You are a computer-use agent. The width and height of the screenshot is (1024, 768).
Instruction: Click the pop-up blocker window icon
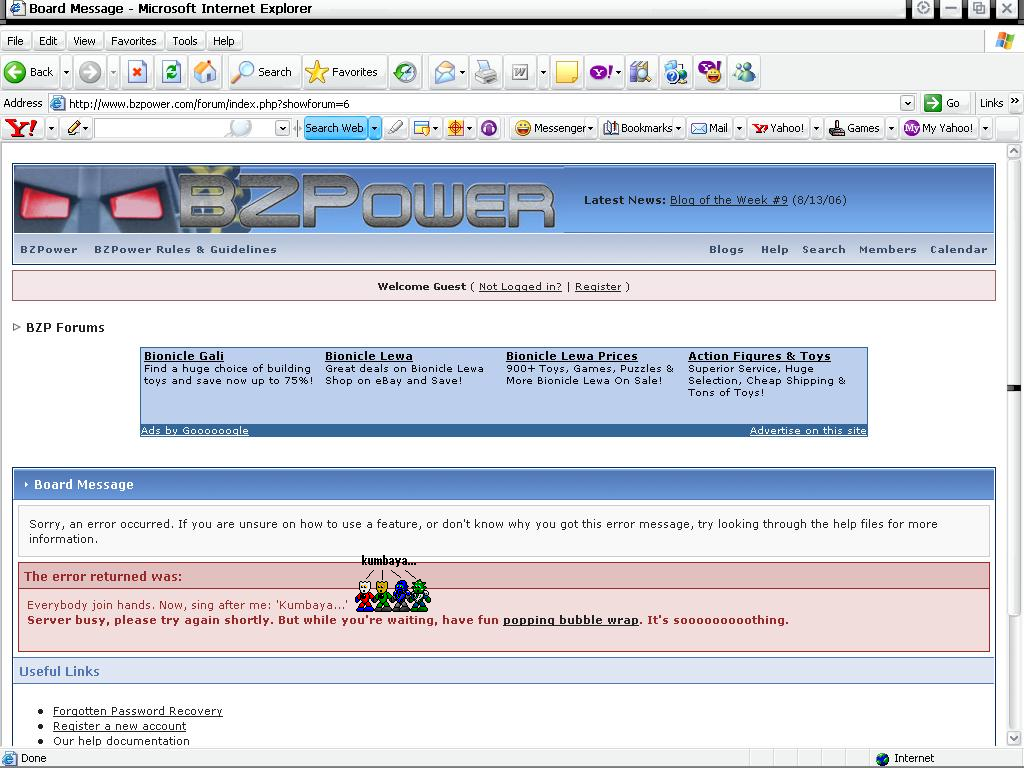point(422,128)
